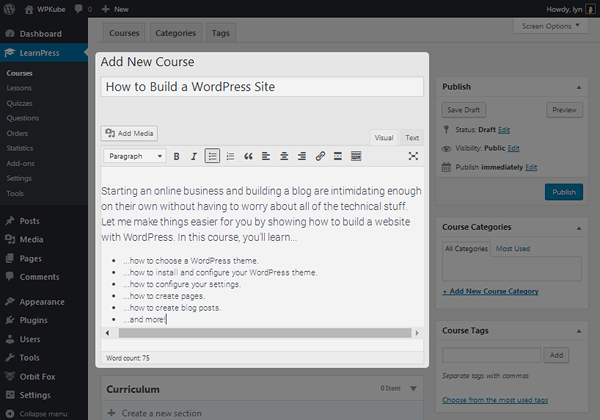Collapse the Course Categories panel
Image resolution: width=600 pixels, height=420 pixels.
(x=582, y=227)
